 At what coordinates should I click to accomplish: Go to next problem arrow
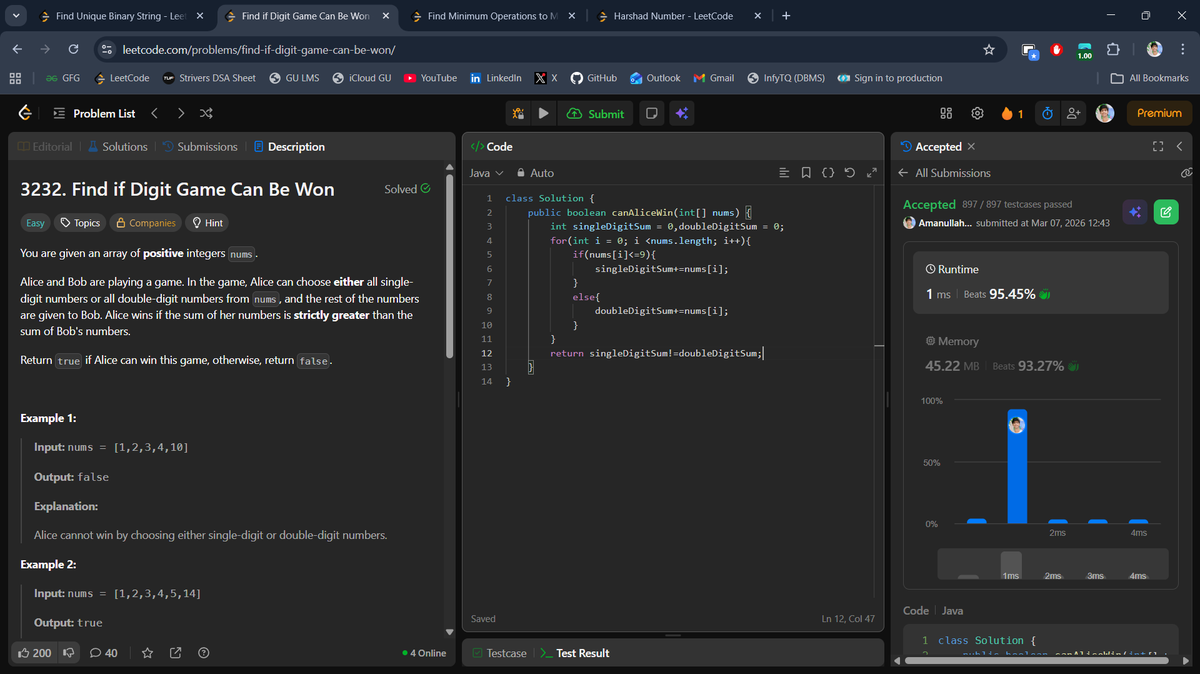pos(180,113)
